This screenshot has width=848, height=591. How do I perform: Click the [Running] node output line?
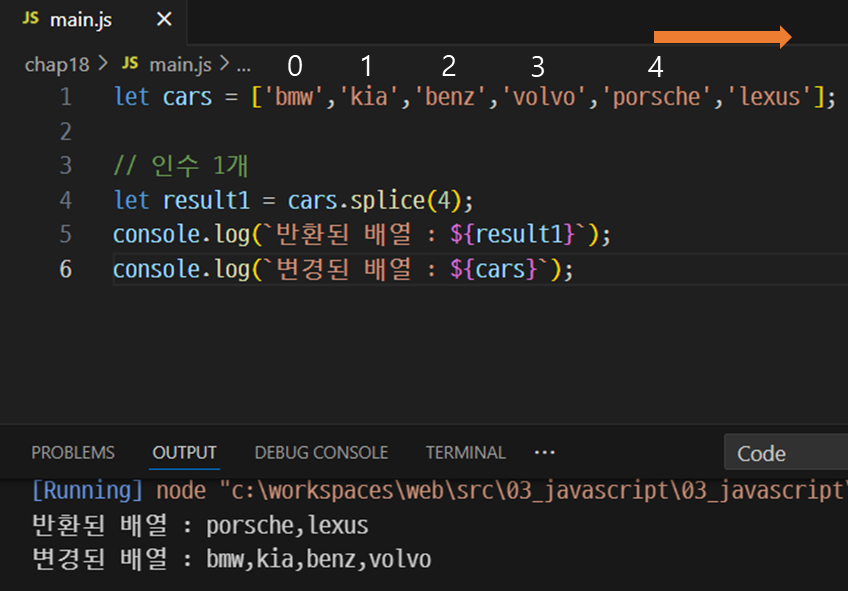pos(439,491)
